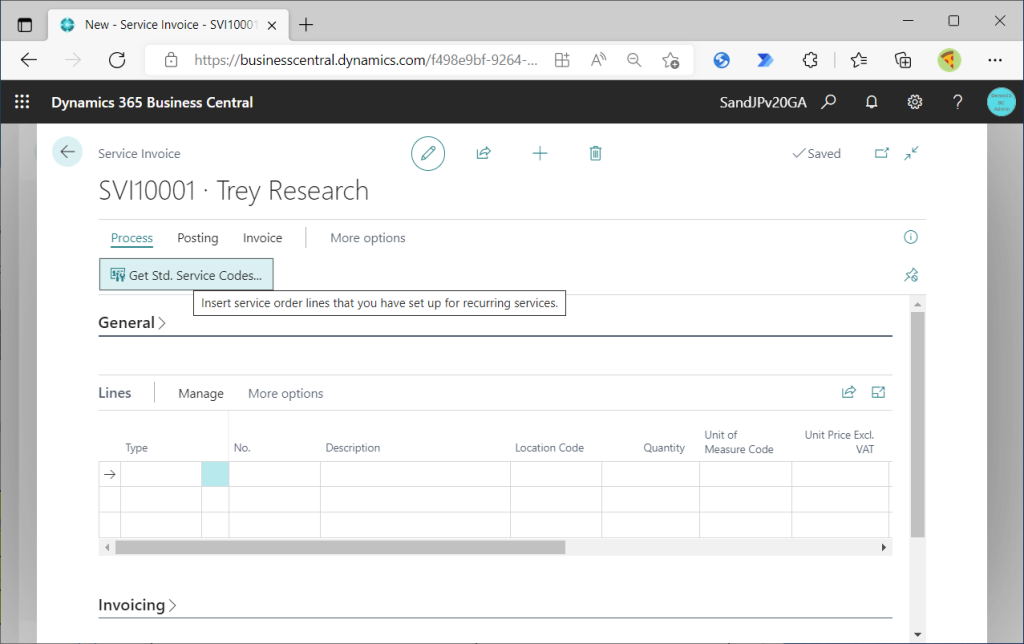1024x644 pixels.
Task: Open More options in action bar
Action: pos(368,238)
